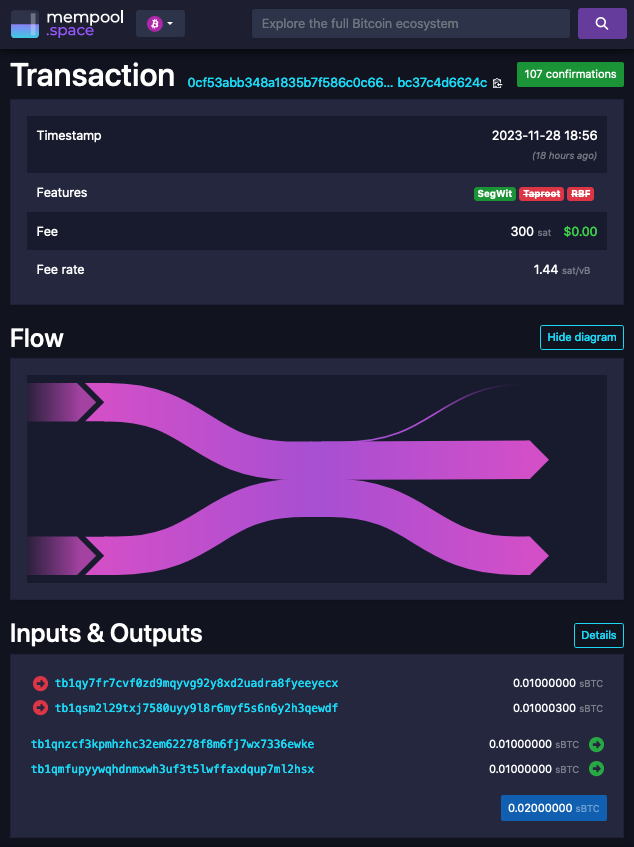Click the crossed-out Taproot badge

[541, 194]
